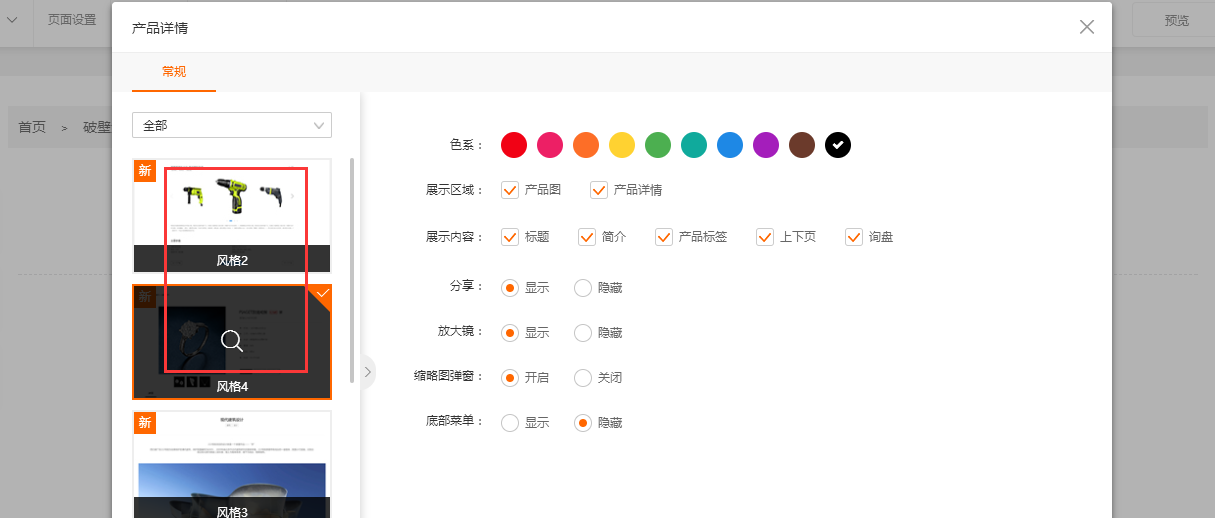Expand the top-left chevron dropdown

tap(12, 20)
